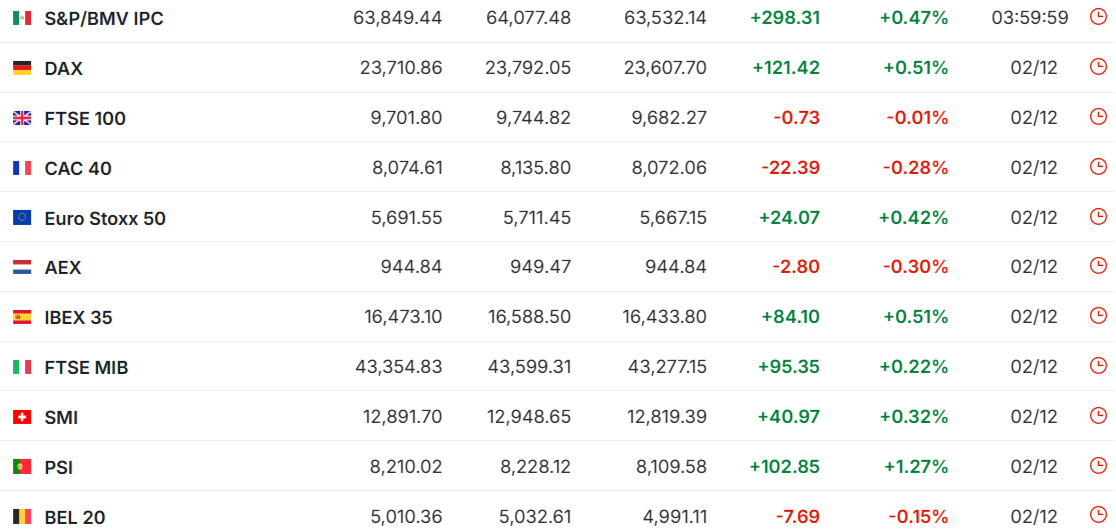1116x529 pixels.
Task: Open the S&P/BMV IPC index link
Action: click(x=104, y=18)
